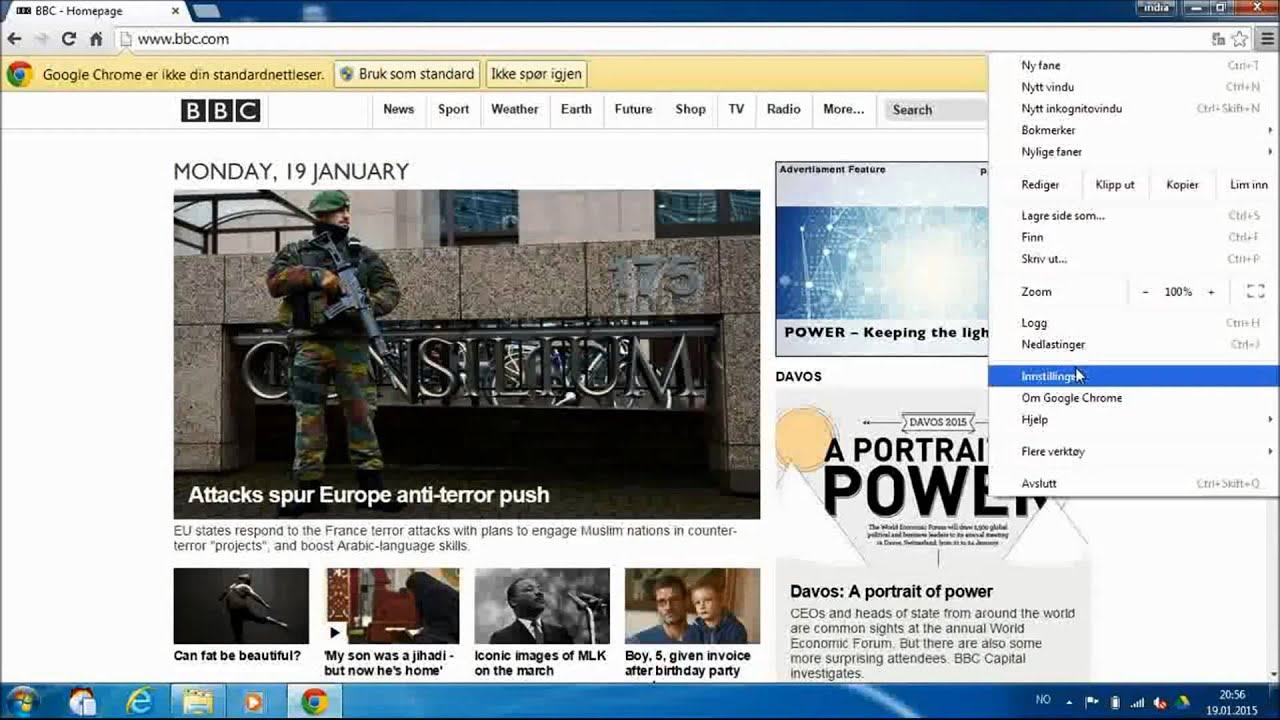Increase zoom with the plus button
Viewport: 1280px width, 720px height.
1211,292
